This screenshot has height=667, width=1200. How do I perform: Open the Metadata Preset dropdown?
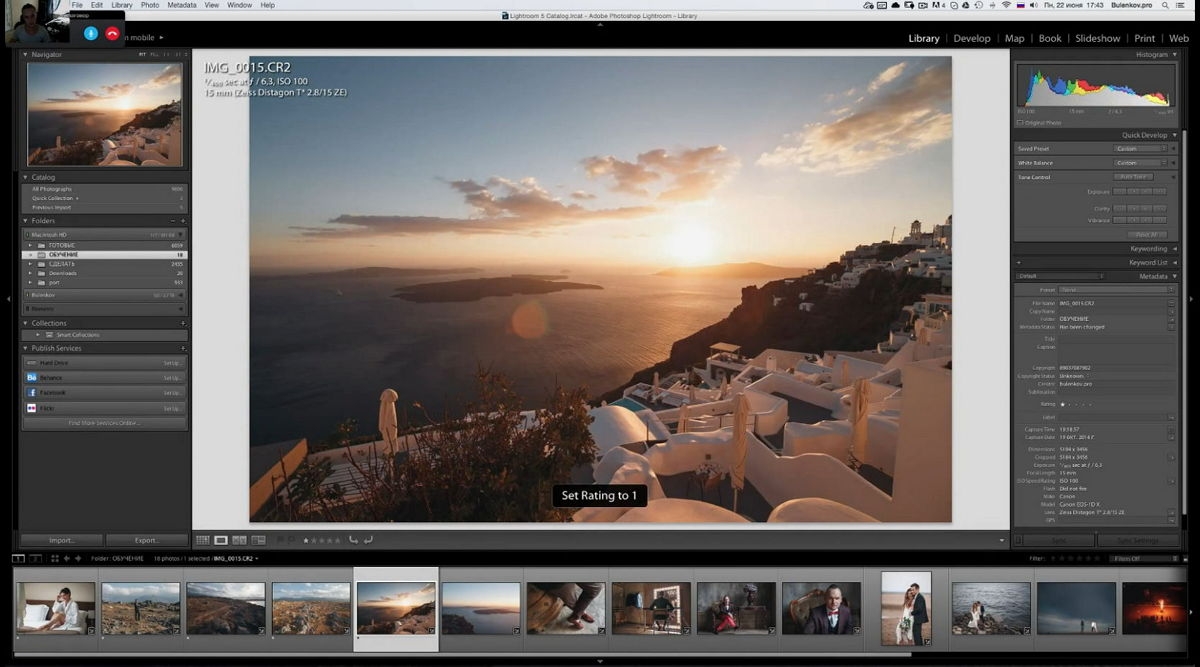[1114, 289]
